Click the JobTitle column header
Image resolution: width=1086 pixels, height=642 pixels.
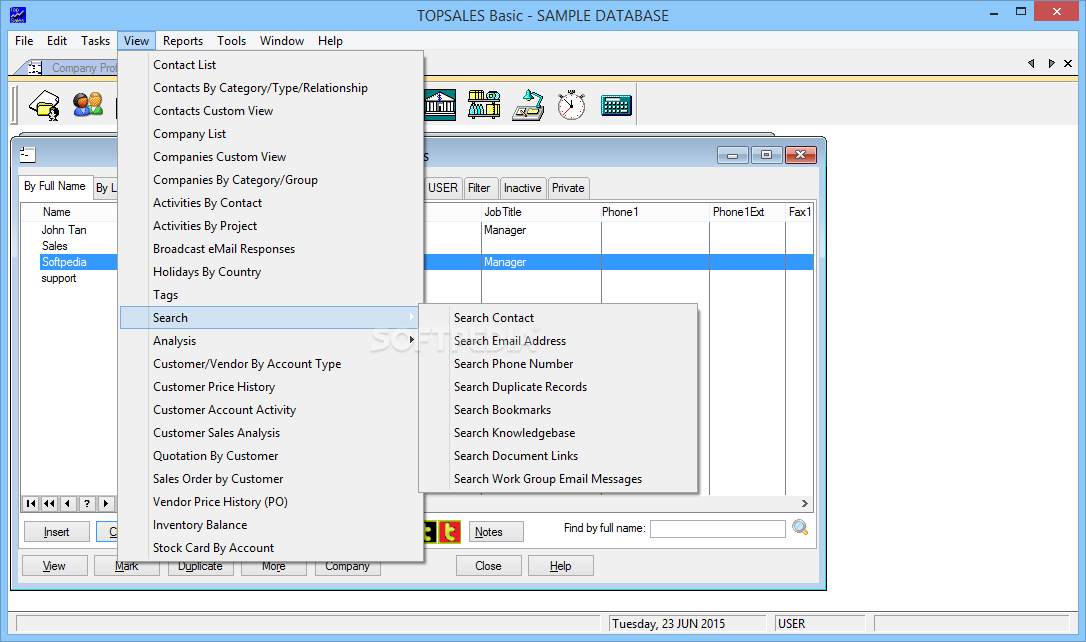coord(540,212)
